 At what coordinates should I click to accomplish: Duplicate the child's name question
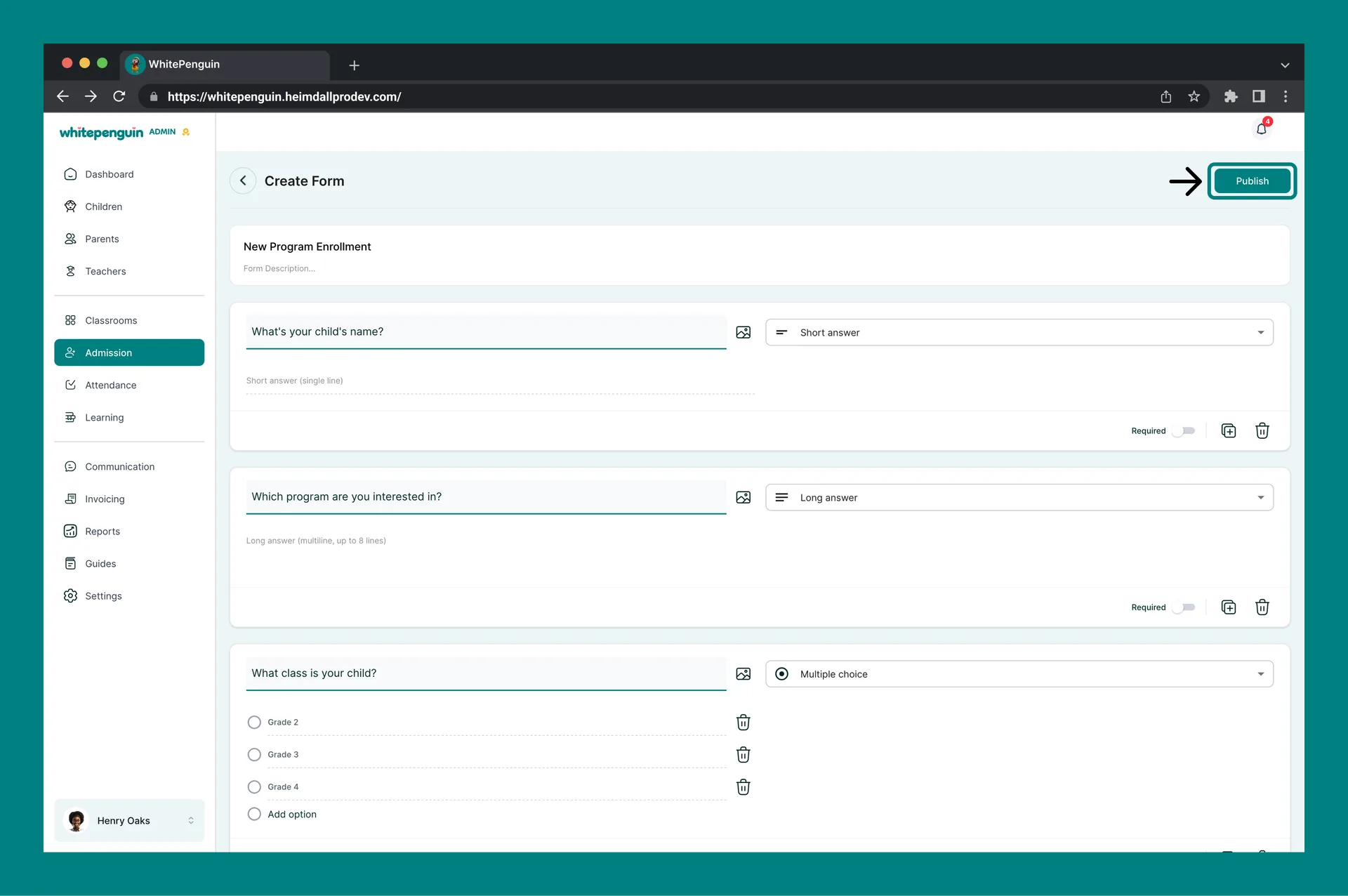(x=1229, y=430)
